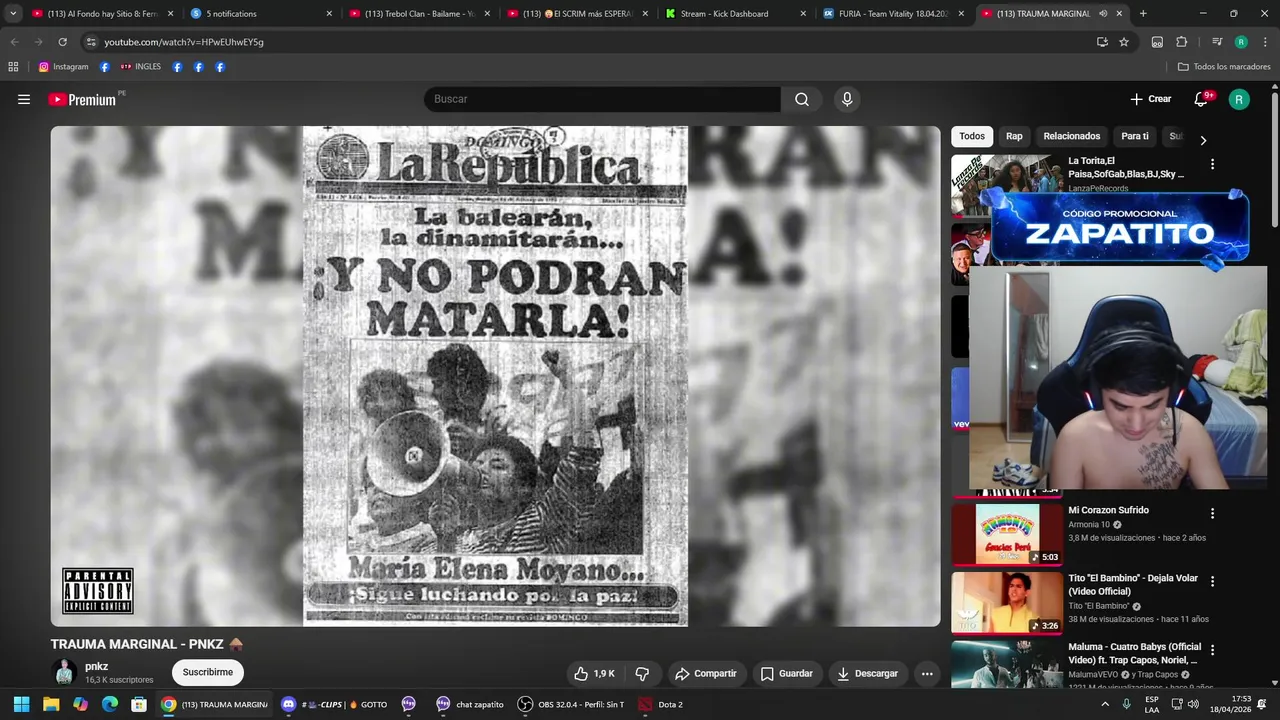View site information icon in address bar
1280x720 pixels.
tap(91, 42)
